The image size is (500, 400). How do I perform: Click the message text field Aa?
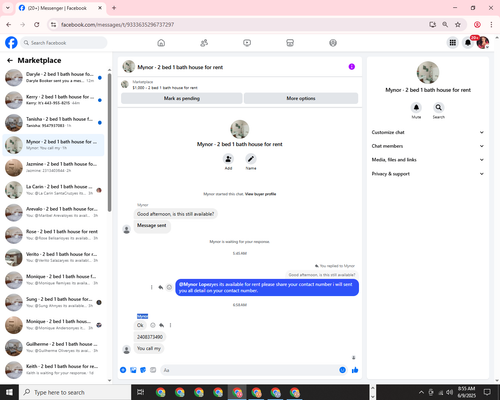[249, 370]
